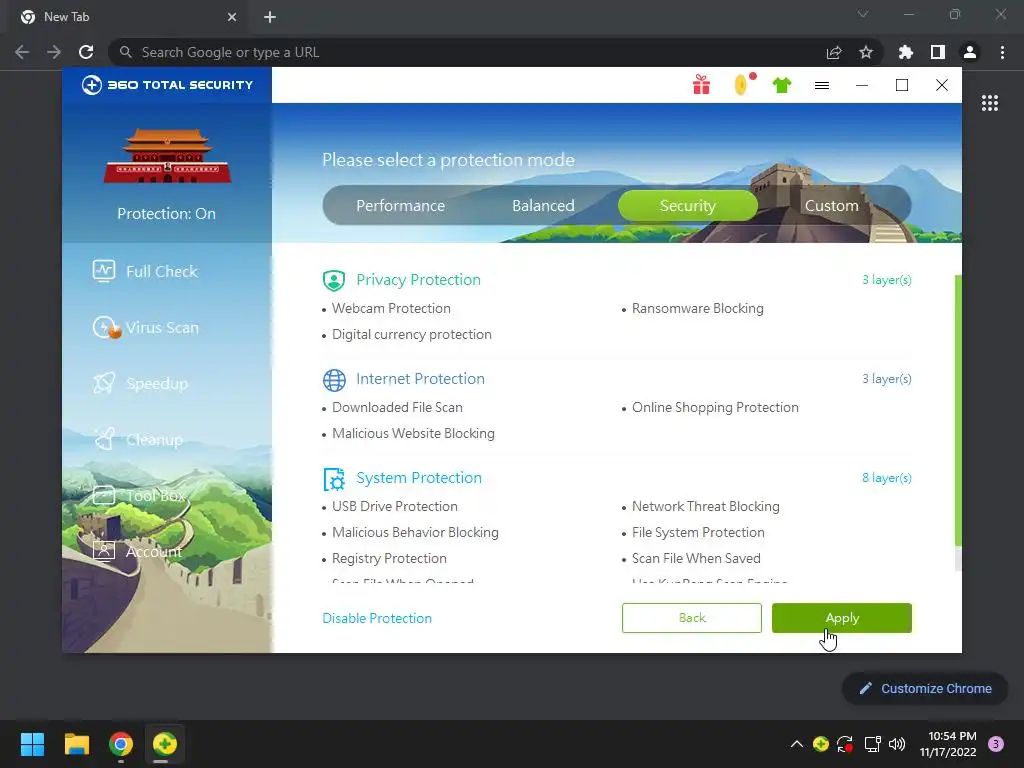Screen dimensions: 1024x768
Task: Click Customize Chrome button
Action: (x=925, y=688)
